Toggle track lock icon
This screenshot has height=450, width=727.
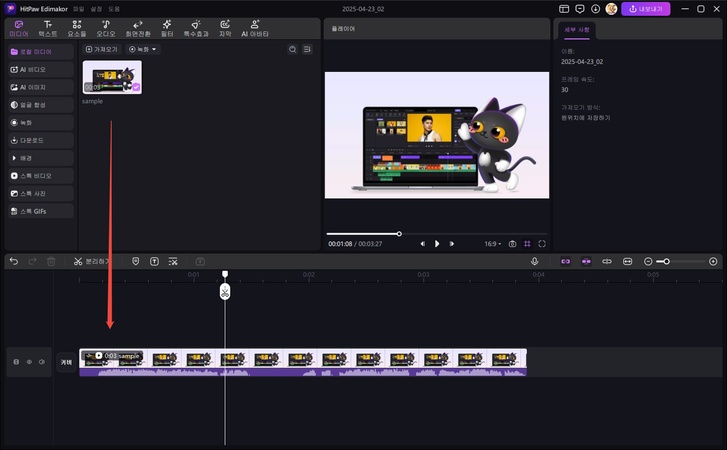tap(16, 362)
